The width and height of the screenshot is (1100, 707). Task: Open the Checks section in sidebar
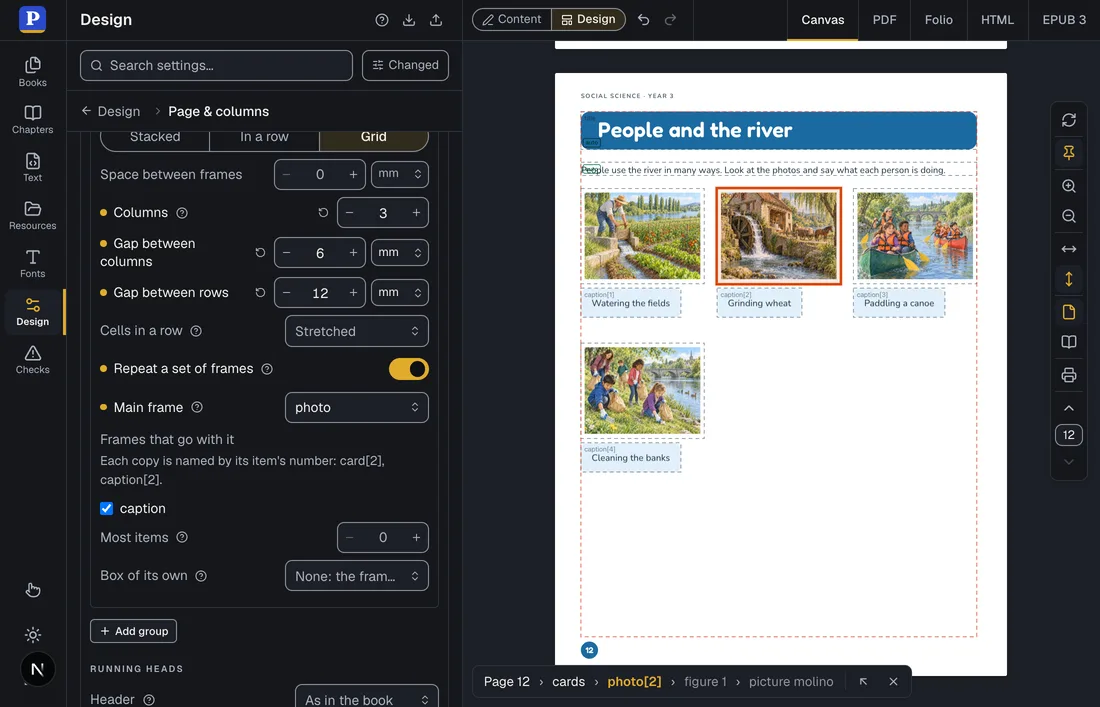click(32, 360)
